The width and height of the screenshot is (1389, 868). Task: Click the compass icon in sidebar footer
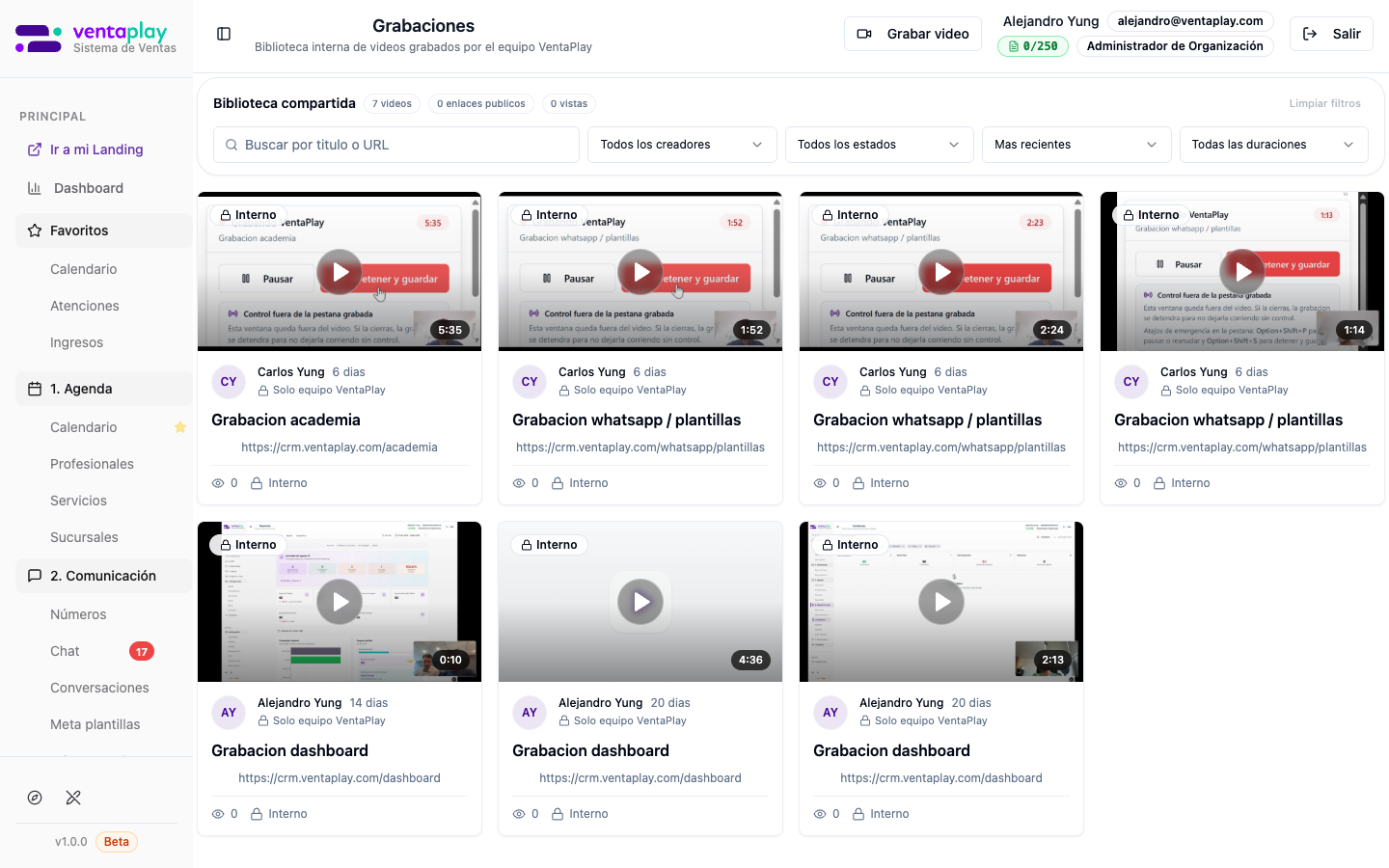pyautogui.click(x=35, y=798)
